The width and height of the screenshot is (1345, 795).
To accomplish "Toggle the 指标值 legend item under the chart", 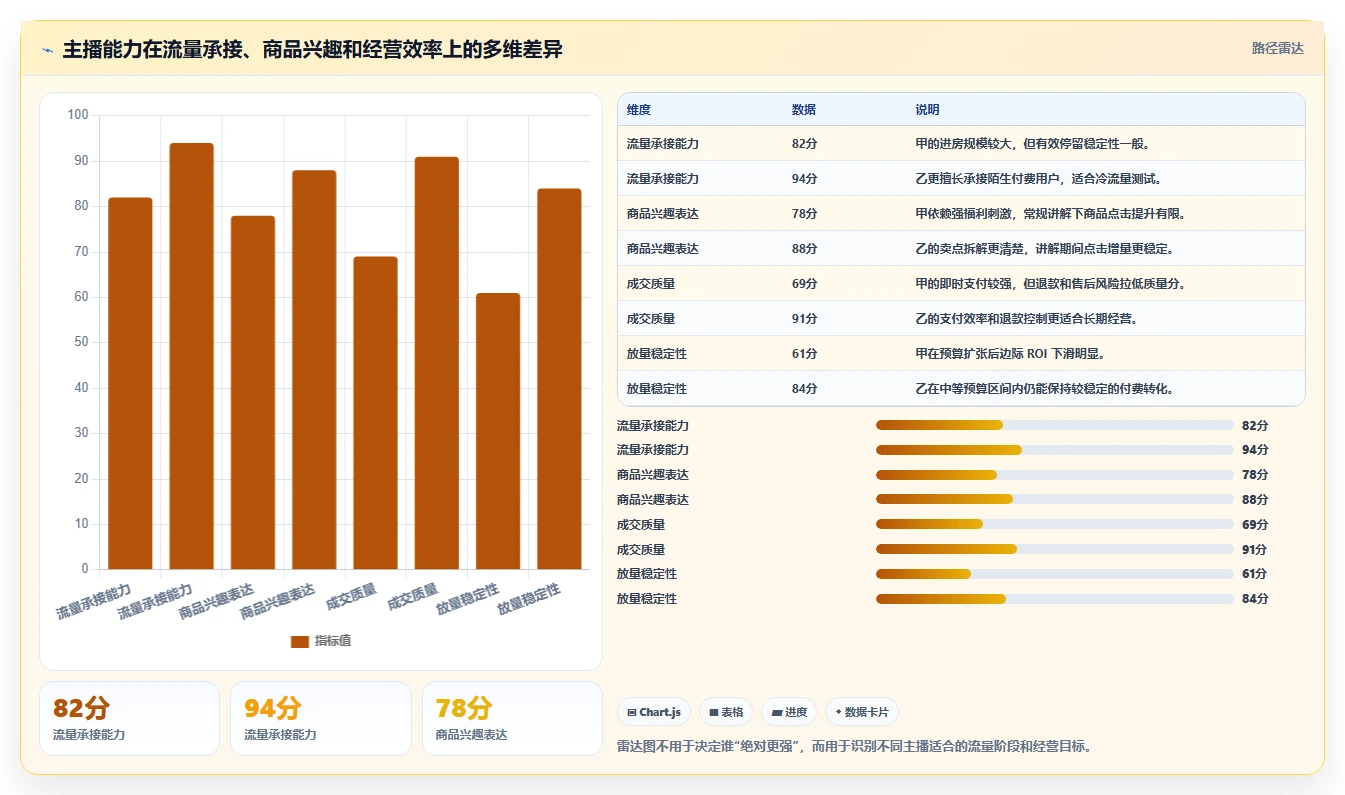I will (321, 641).
